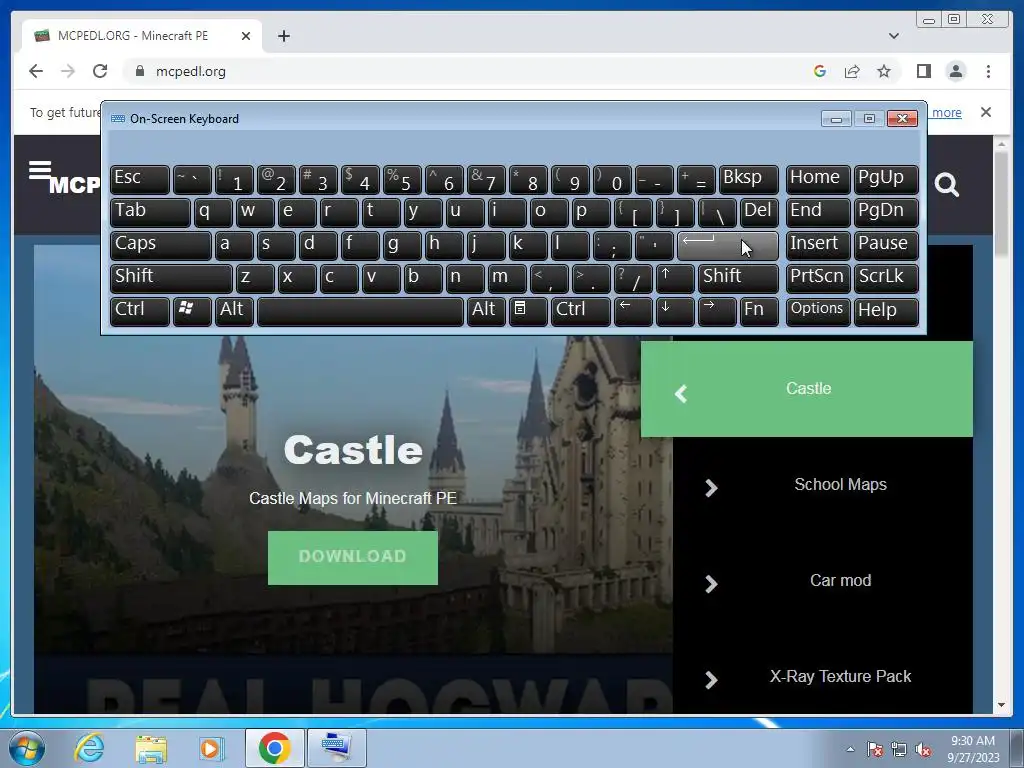
Task: Open on-screen keyboard Help
Action: [886, 311]
